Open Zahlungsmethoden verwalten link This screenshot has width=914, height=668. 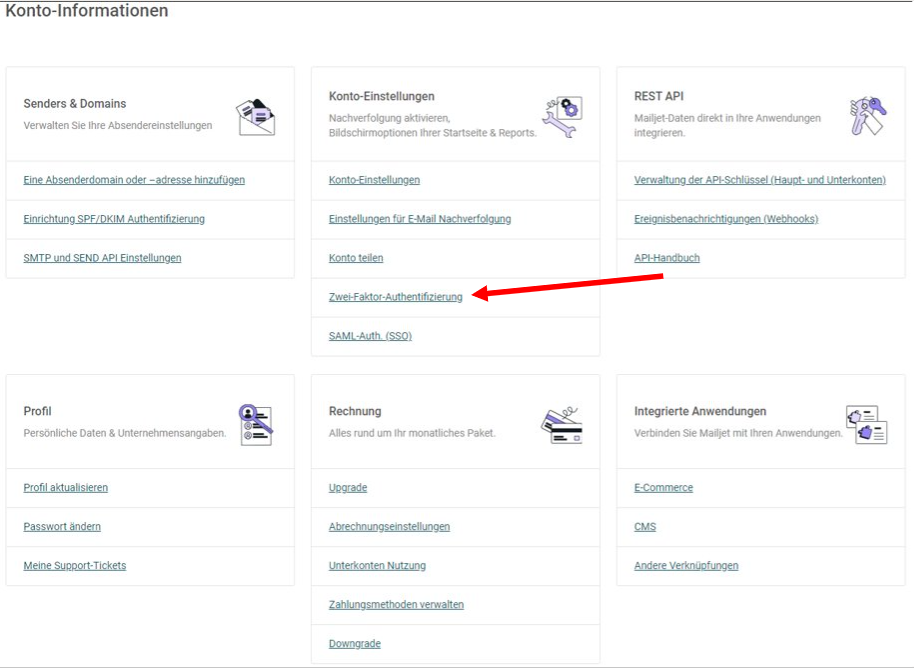tap(396, 604)
